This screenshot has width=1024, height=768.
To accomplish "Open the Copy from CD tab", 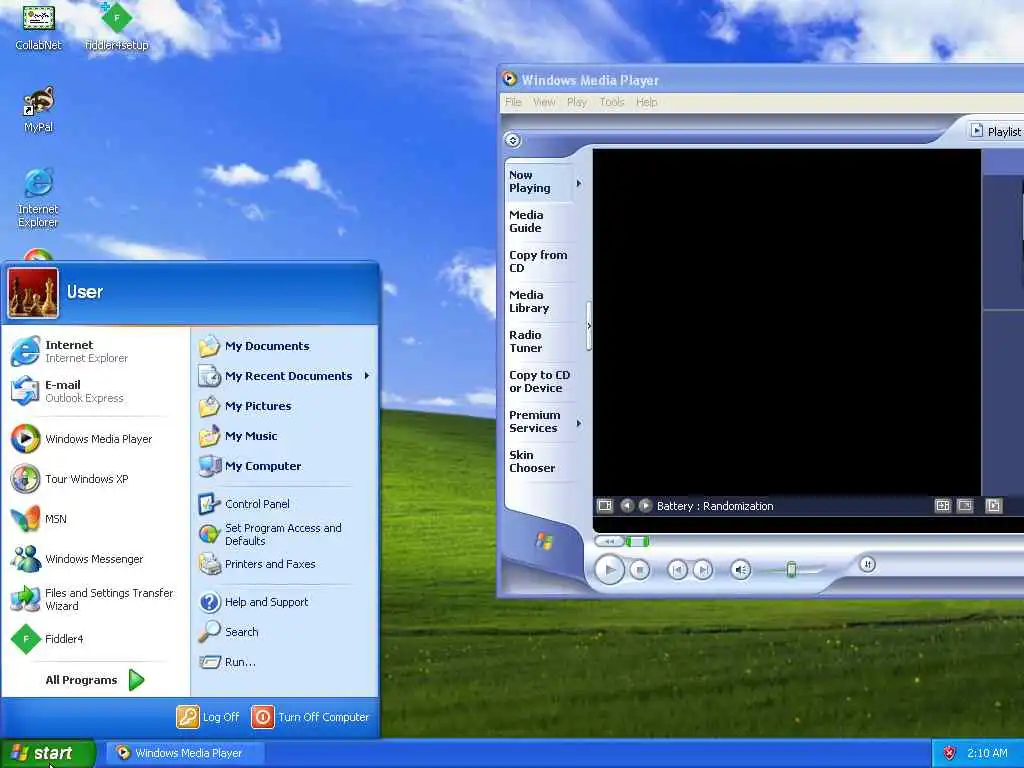I will [539, 261].
